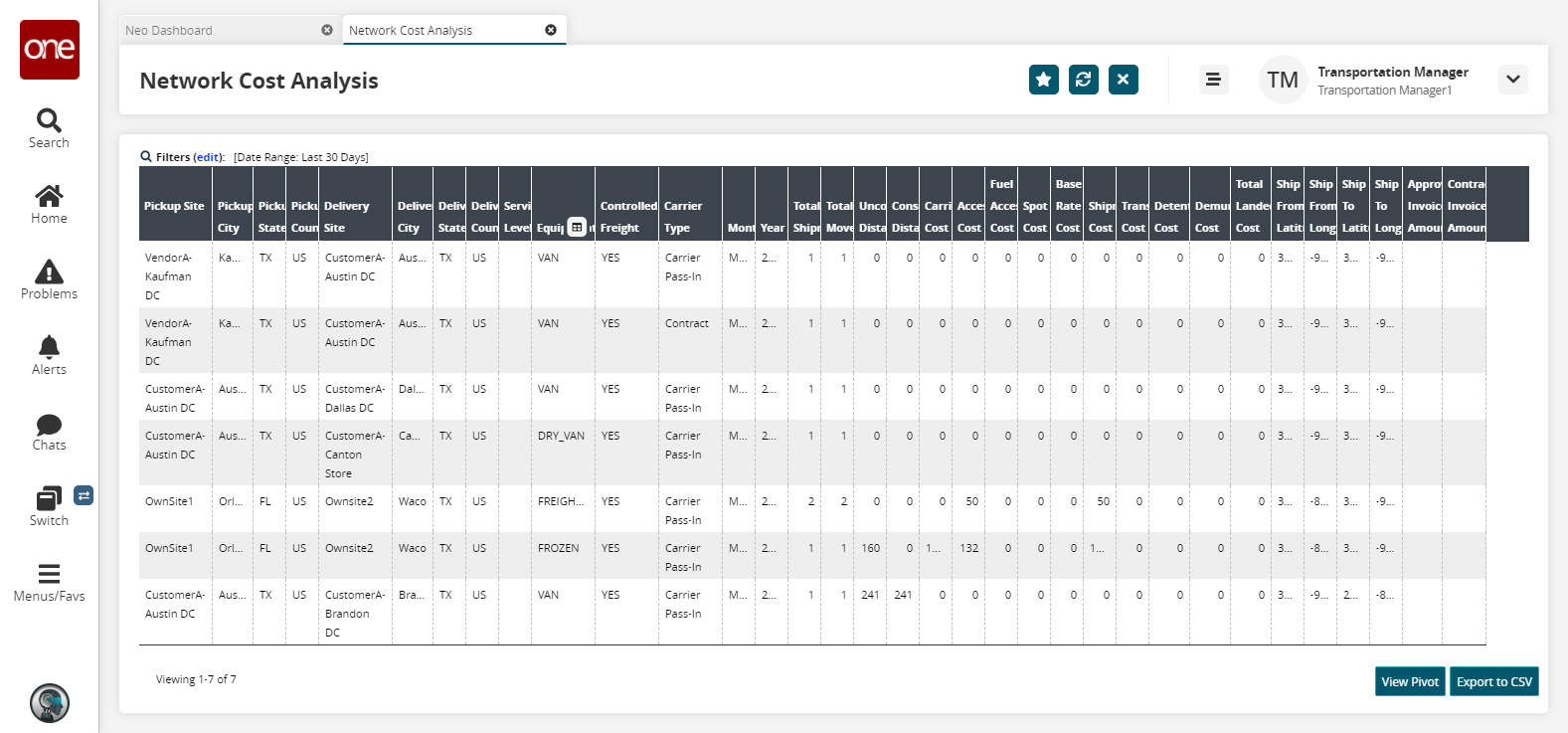Click the teal X close report button
Image resolution: width=1568 pixels, height=733 pixels.
click(x=1123, y=80)
